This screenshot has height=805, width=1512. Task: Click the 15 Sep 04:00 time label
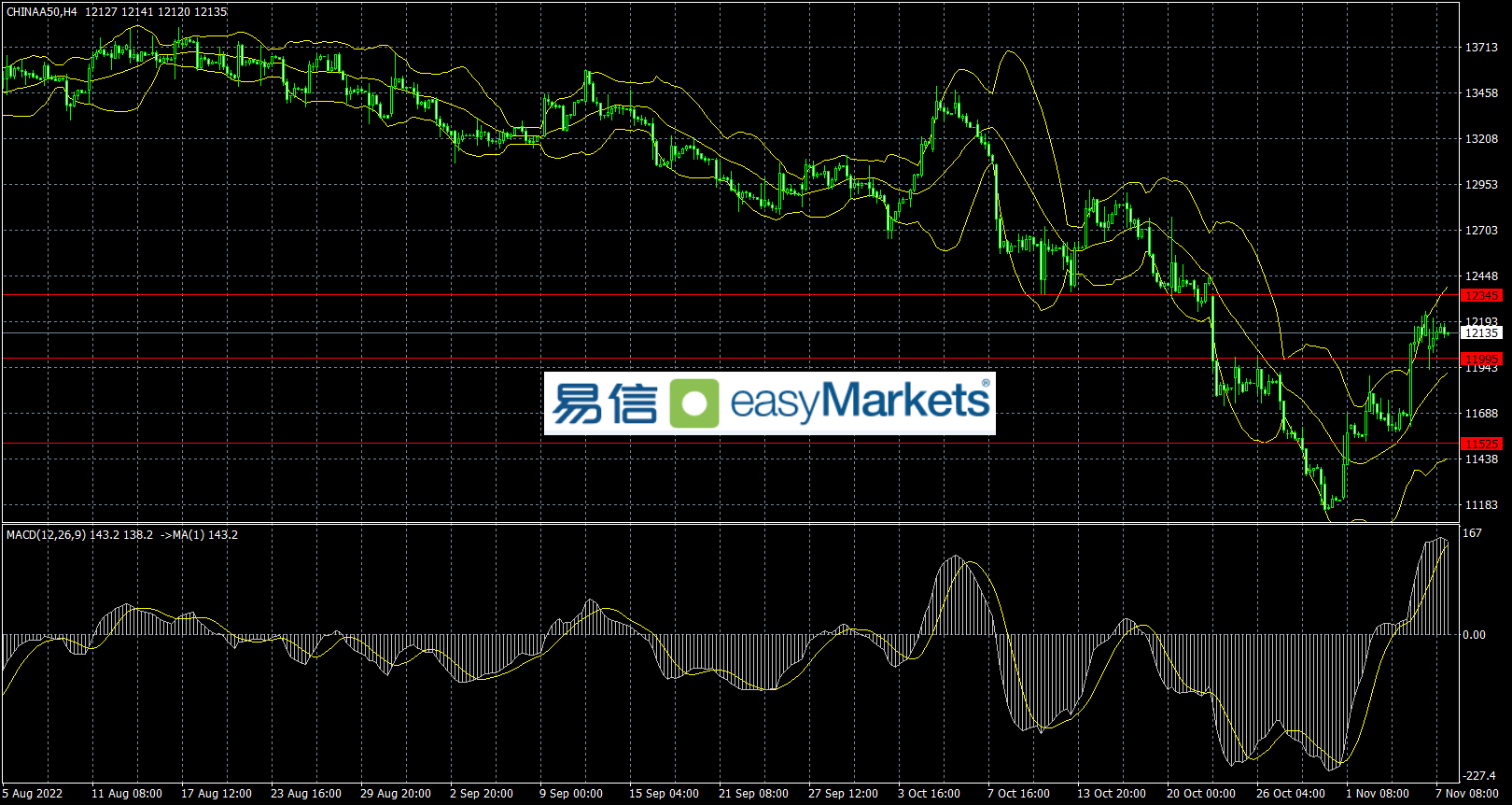click(x=664, y=794)
